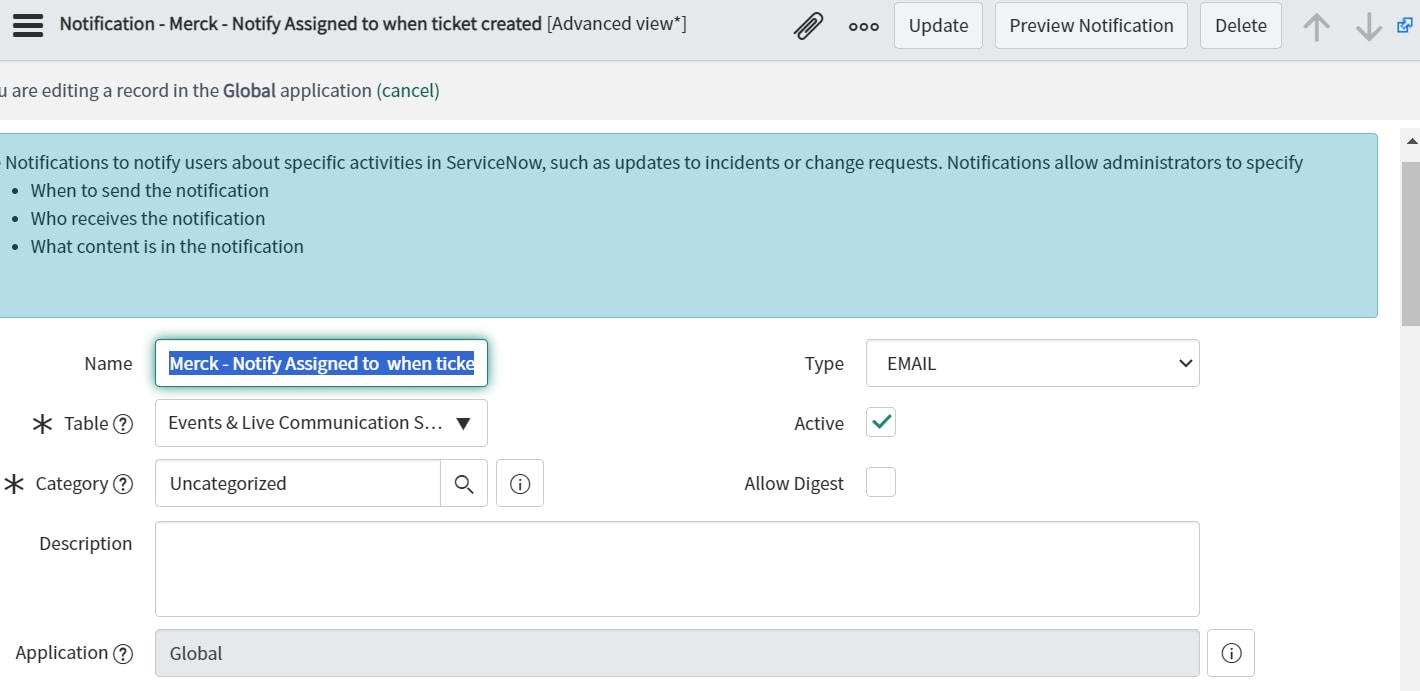
Task: Show Application info icon
Action: [x=1231, y=653]
